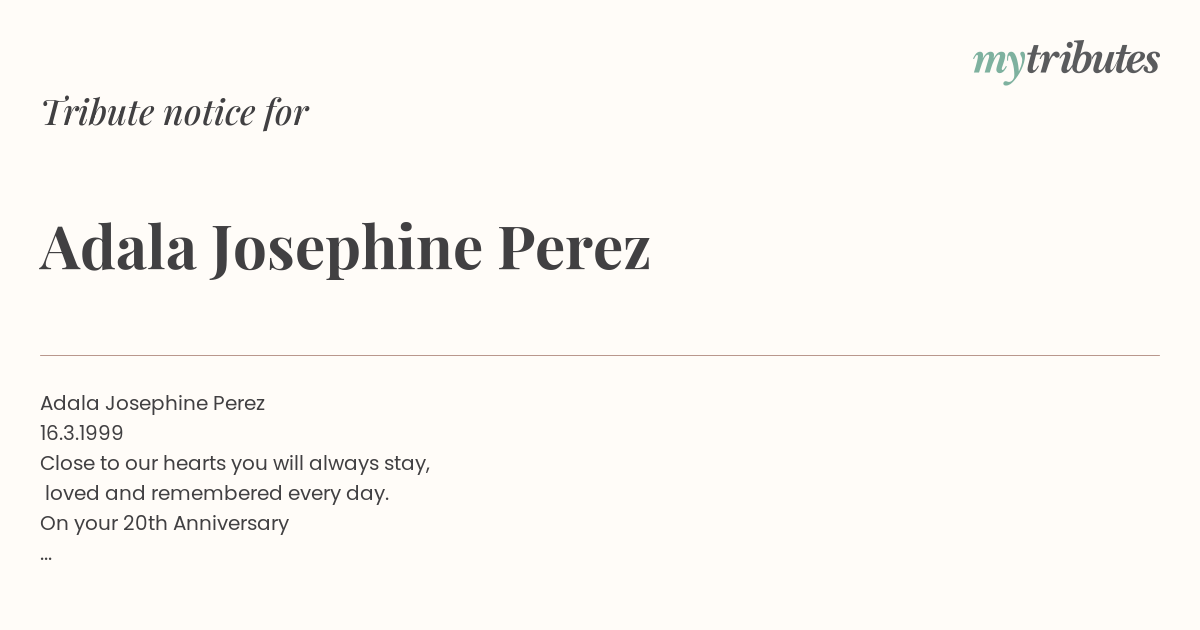Click the small Adala Josephine Perez text line
The width and height of the screenshot is (1200, 630).
pos(152,404)
